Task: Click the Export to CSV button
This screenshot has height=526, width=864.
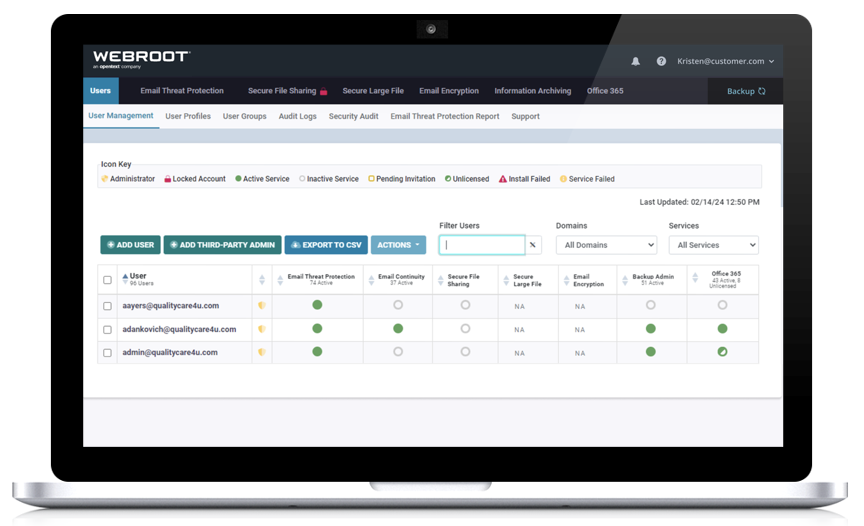Action: click(326, 245)
